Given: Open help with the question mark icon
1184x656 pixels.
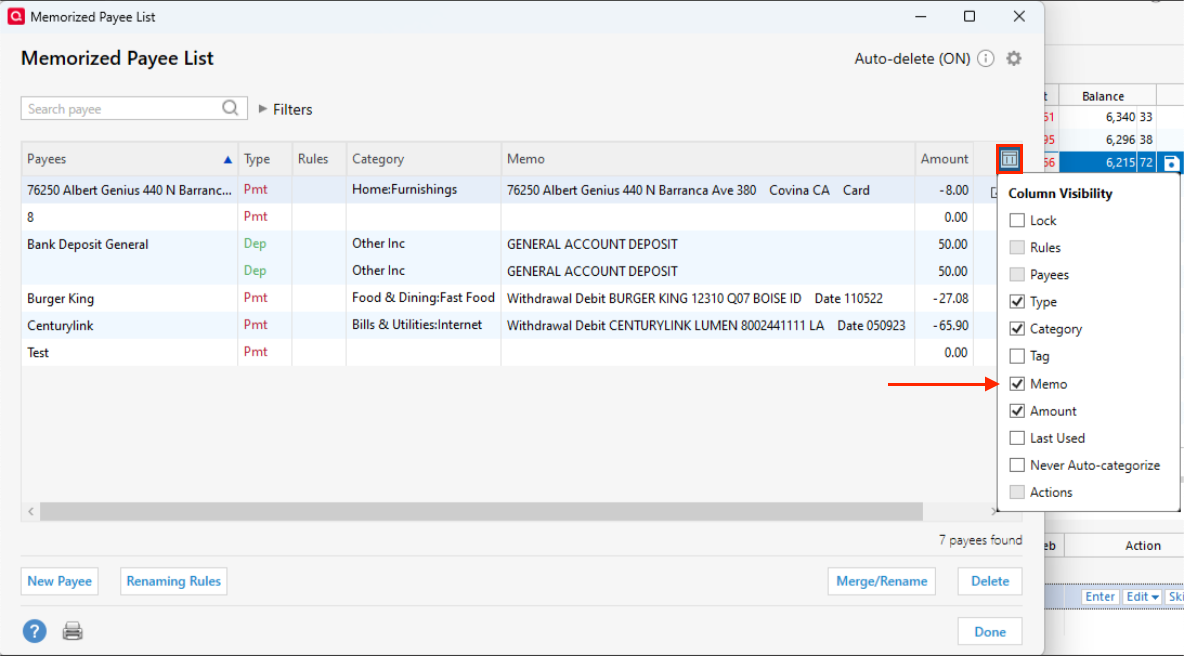Looking at the screenshot, I should [35, 631].
